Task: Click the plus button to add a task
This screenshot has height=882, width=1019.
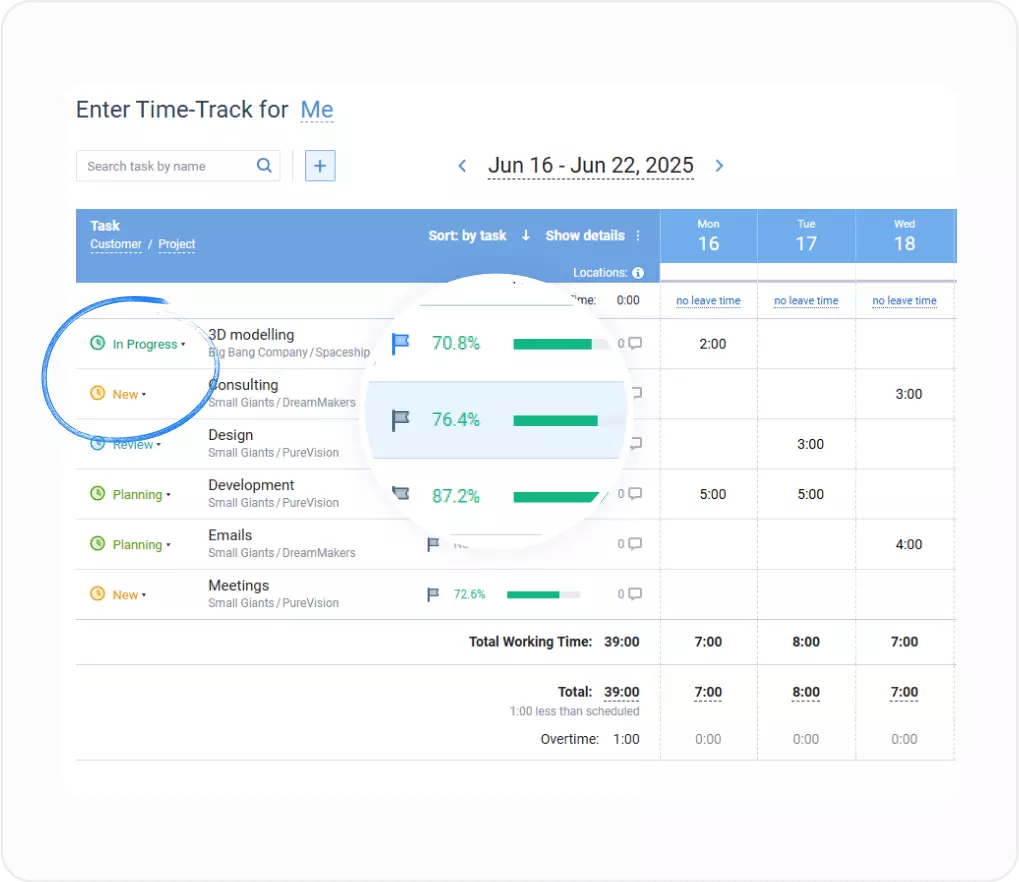Action: (319, 165)
